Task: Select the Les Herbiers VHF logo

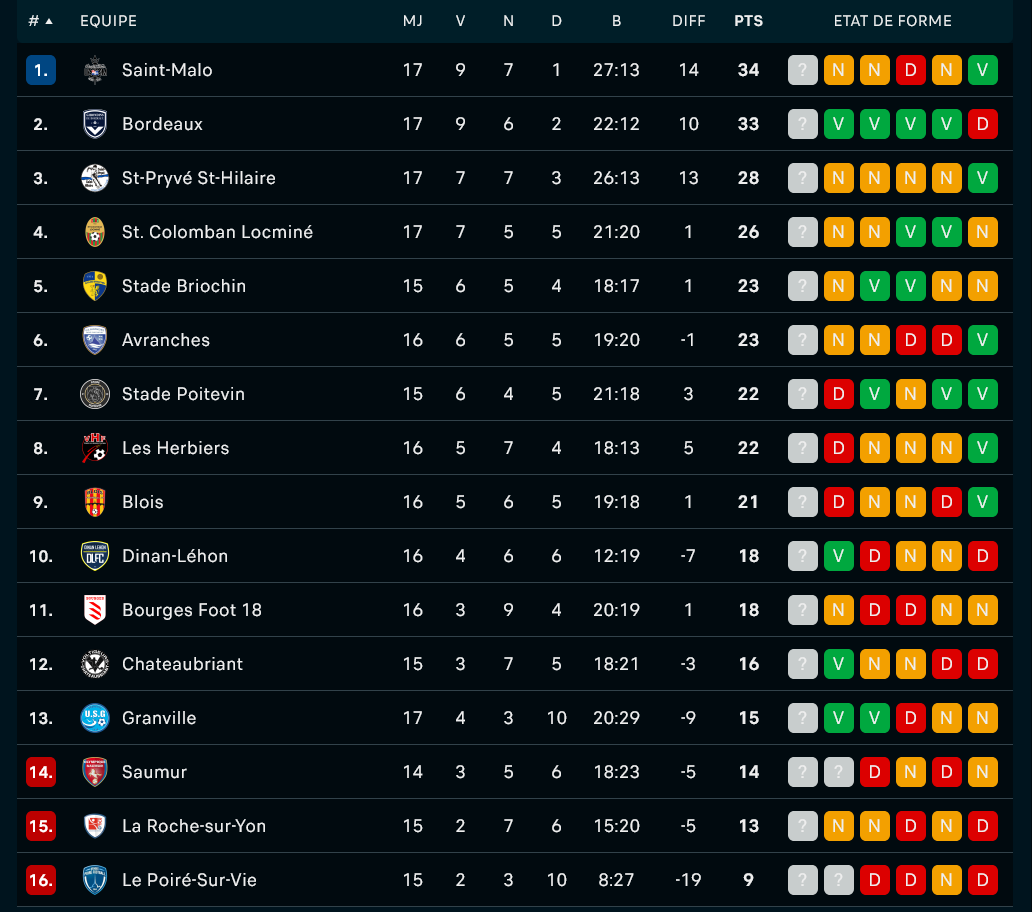Action: (95, 447)
